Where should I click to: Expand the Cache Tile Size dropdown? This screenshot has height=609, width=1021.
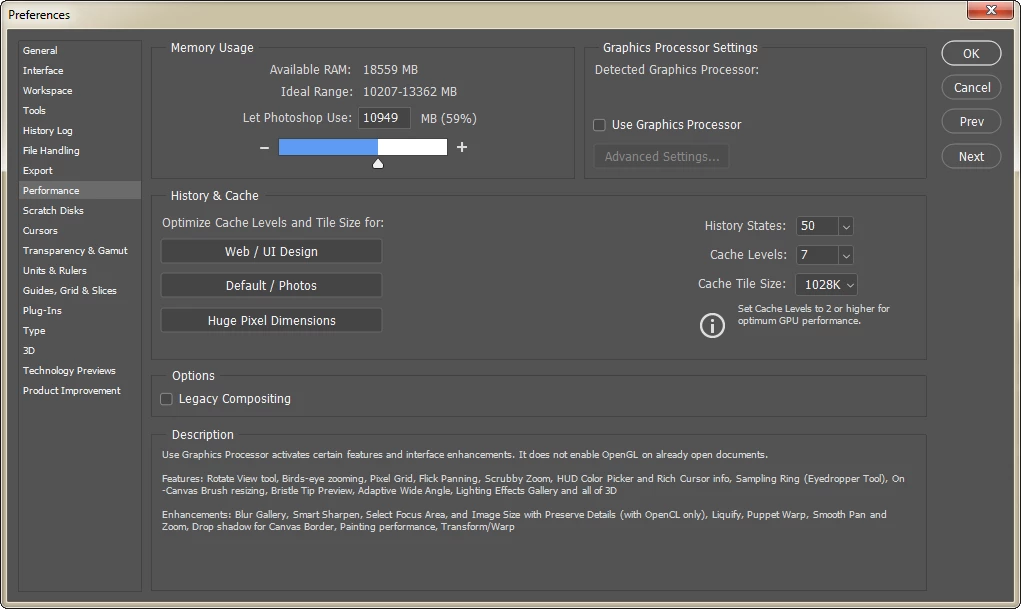point(826,285)
